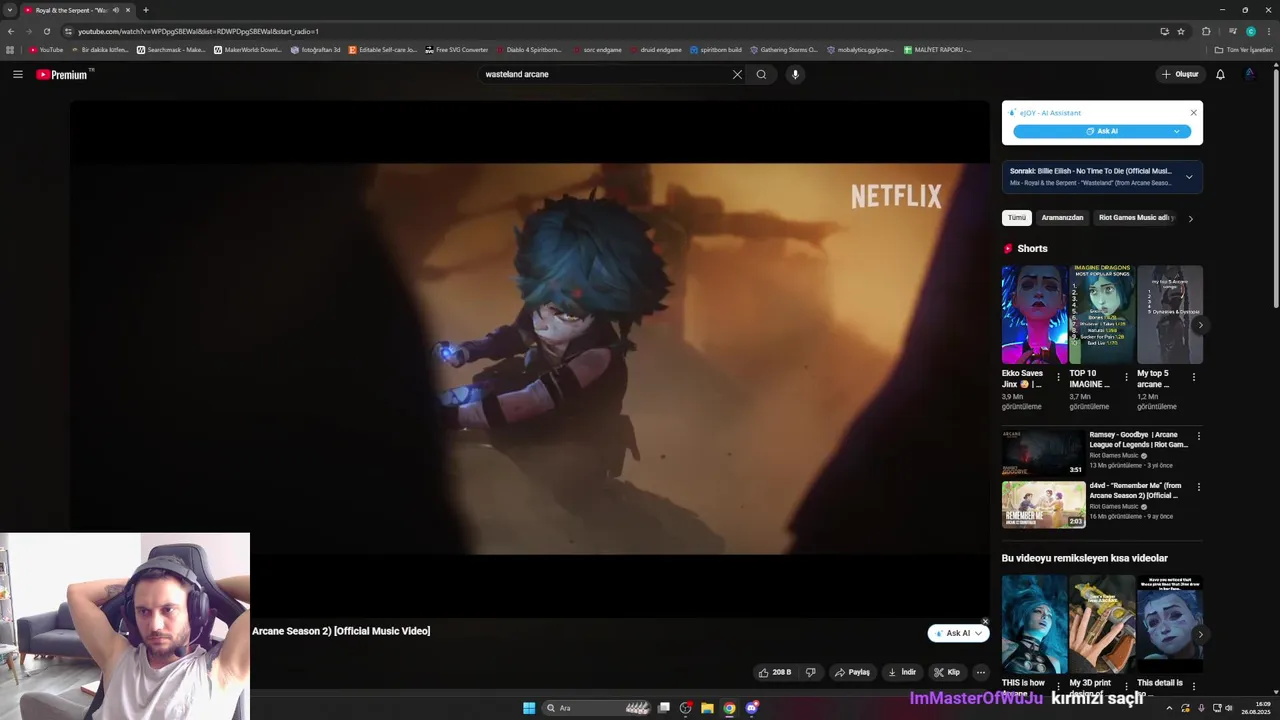1280x720 pixels.
Task: Open 'Ramsey - Goodbye' video thumbnail
Action: click(x=1044, y=453)
